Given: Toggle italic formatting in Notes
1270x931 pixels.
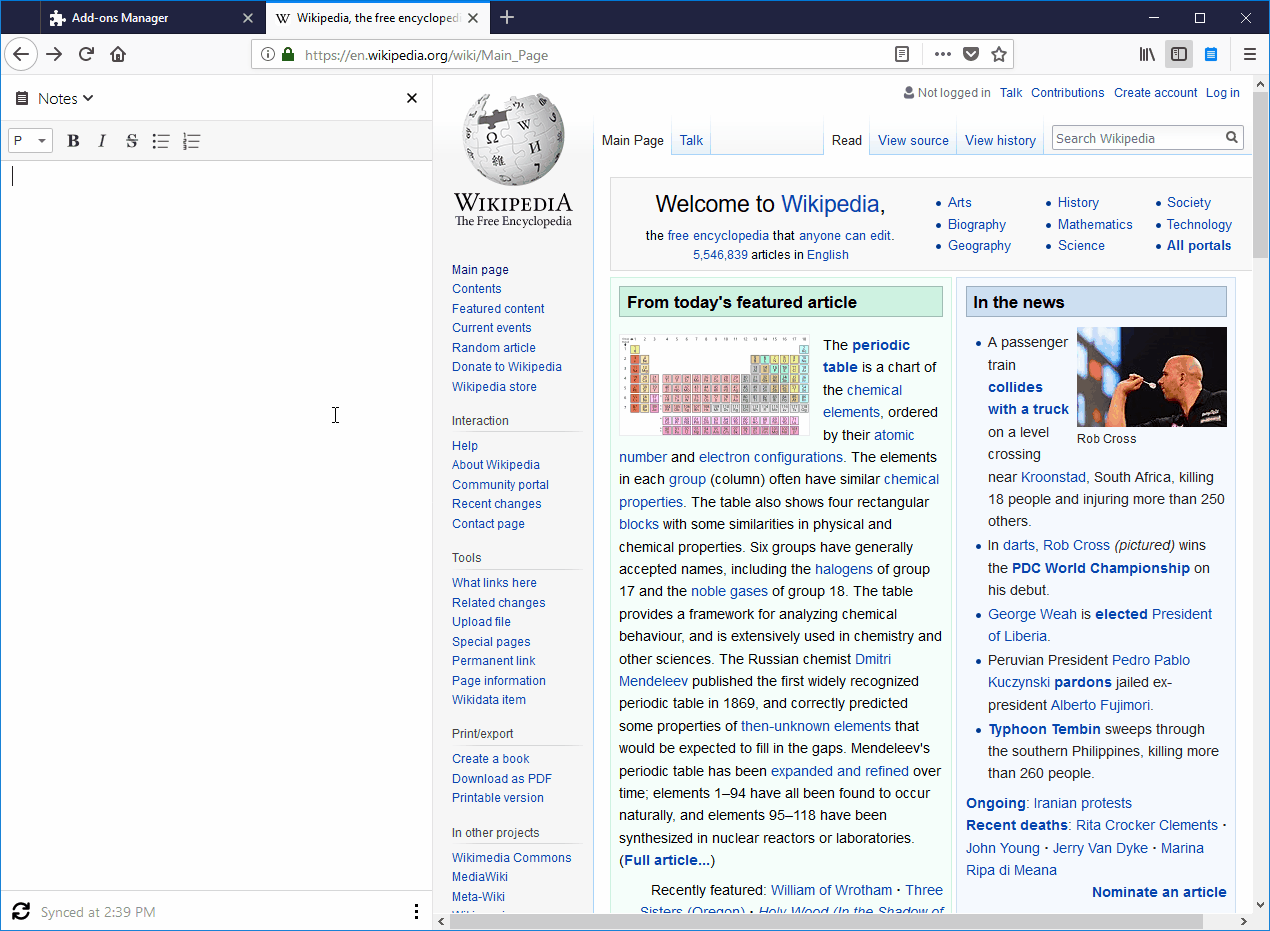Looking at the screenshot, I should pos(101,141).
